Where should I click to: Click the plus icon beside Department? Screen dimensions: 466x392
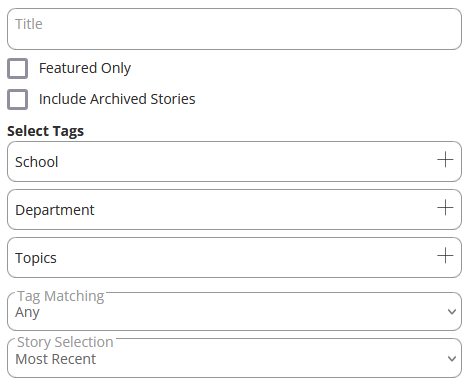tap(445, 208)
